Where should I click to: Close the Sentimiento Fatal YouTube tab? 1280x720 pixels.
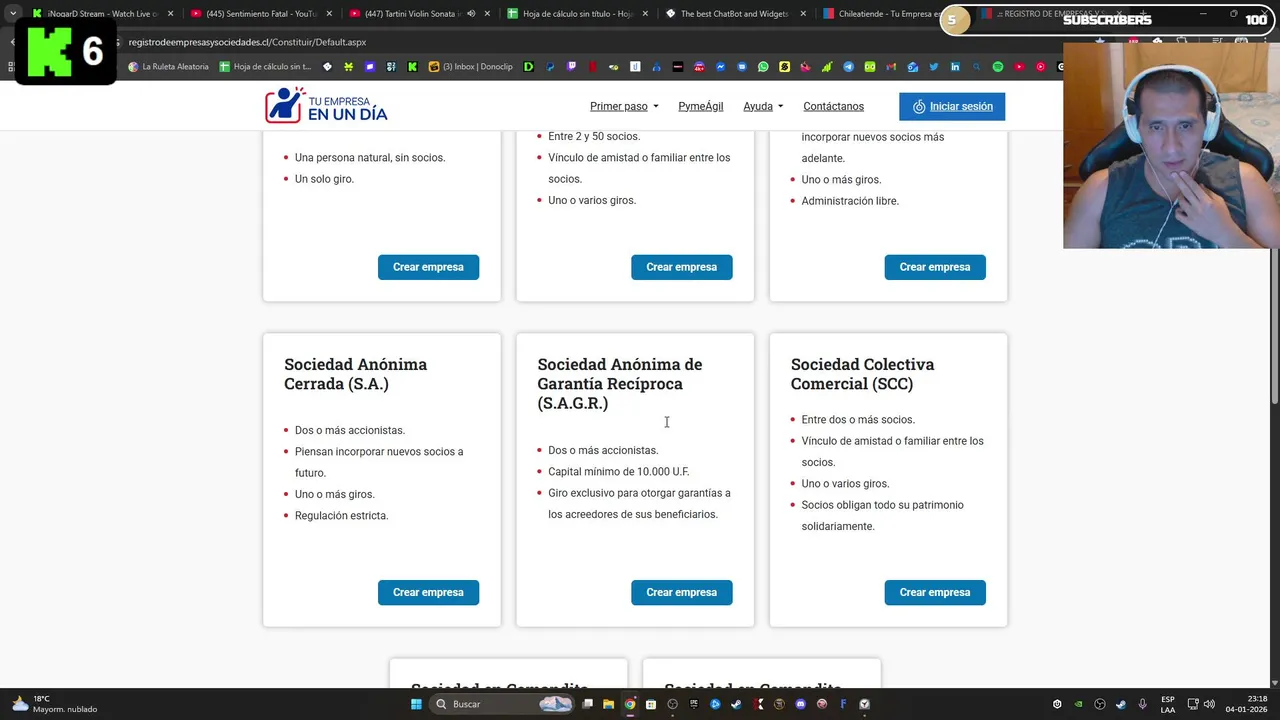[329, 14]
